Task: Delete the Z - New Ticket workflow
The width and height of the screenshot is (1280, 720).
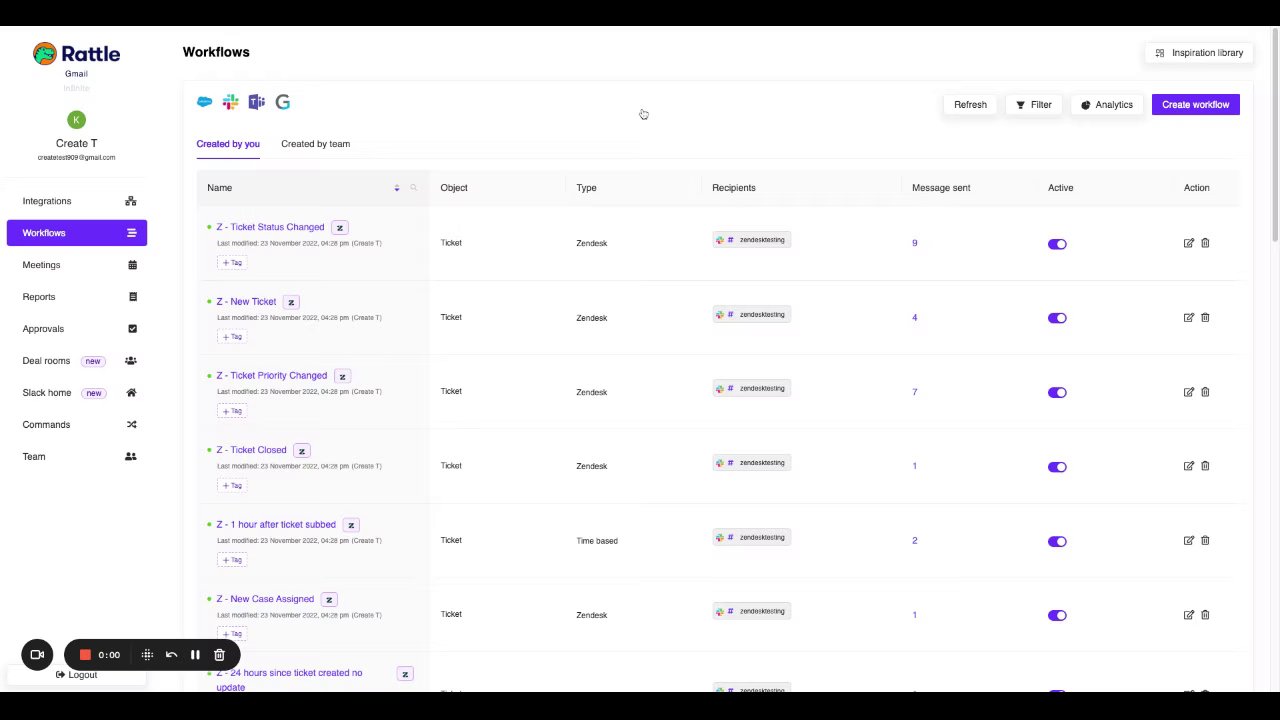Action: [x=1205, y=317]
